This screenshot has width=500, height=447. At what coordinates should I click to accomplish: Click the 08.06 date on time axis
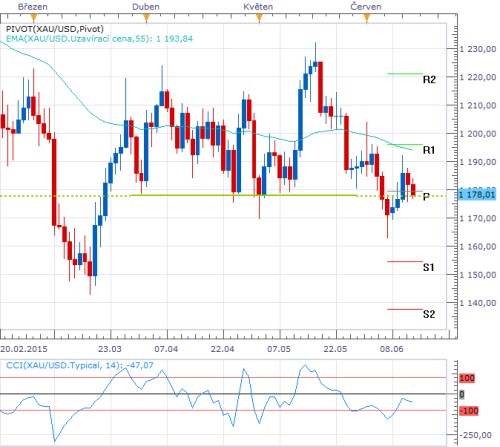pyautogui.click(x=391, y=349)
